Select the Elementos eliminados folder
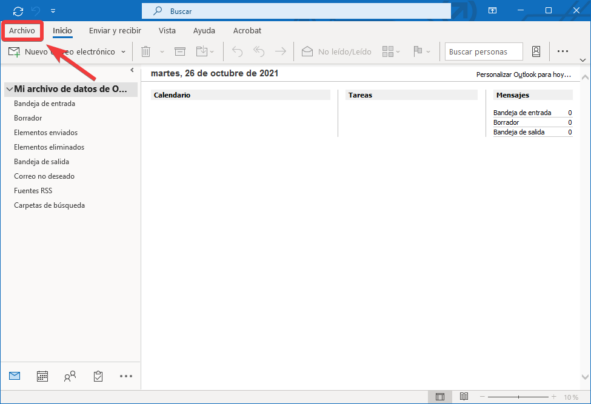Image resolution: width=591 pixels, height=404 pixels. [49, 147]
